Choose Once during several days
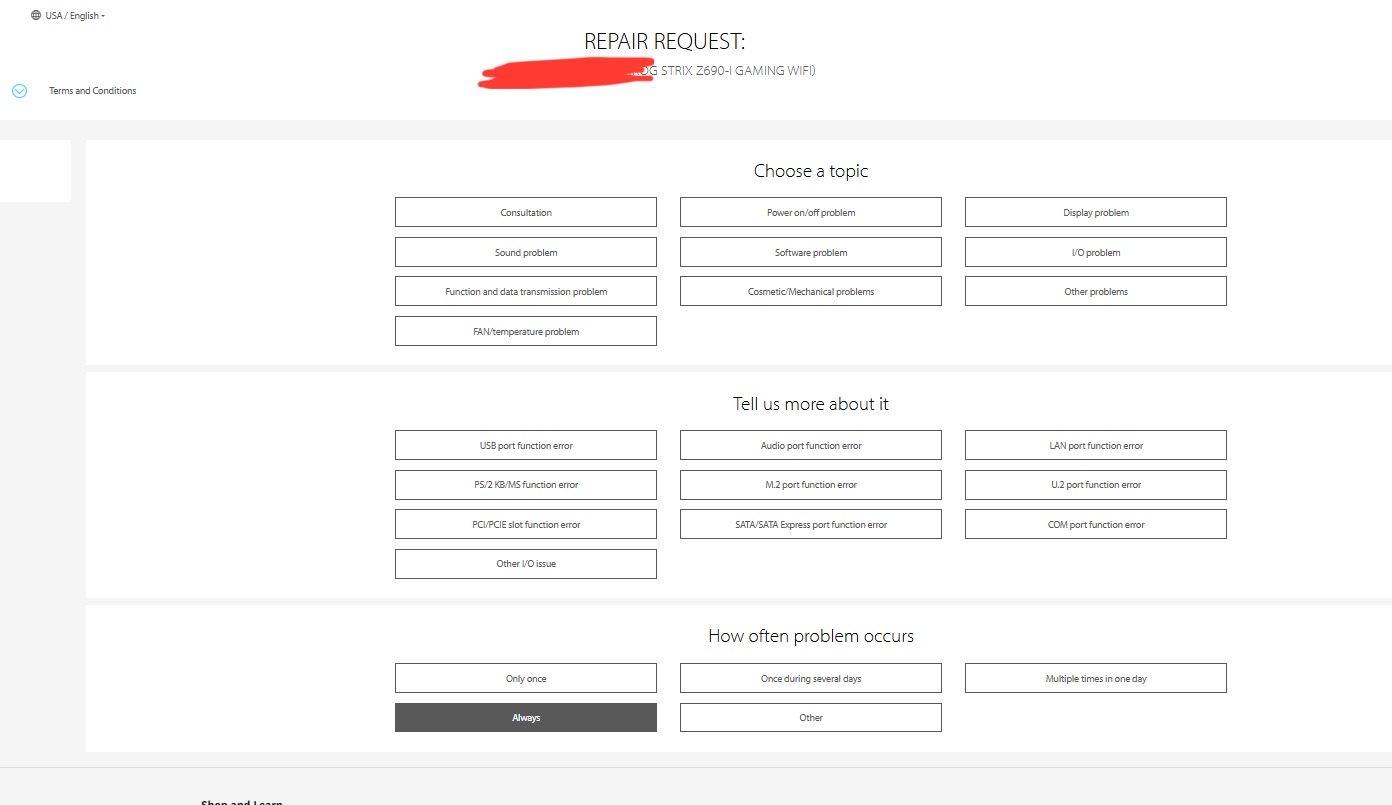This screenshot has width=1392, height=805. point(811,678)
